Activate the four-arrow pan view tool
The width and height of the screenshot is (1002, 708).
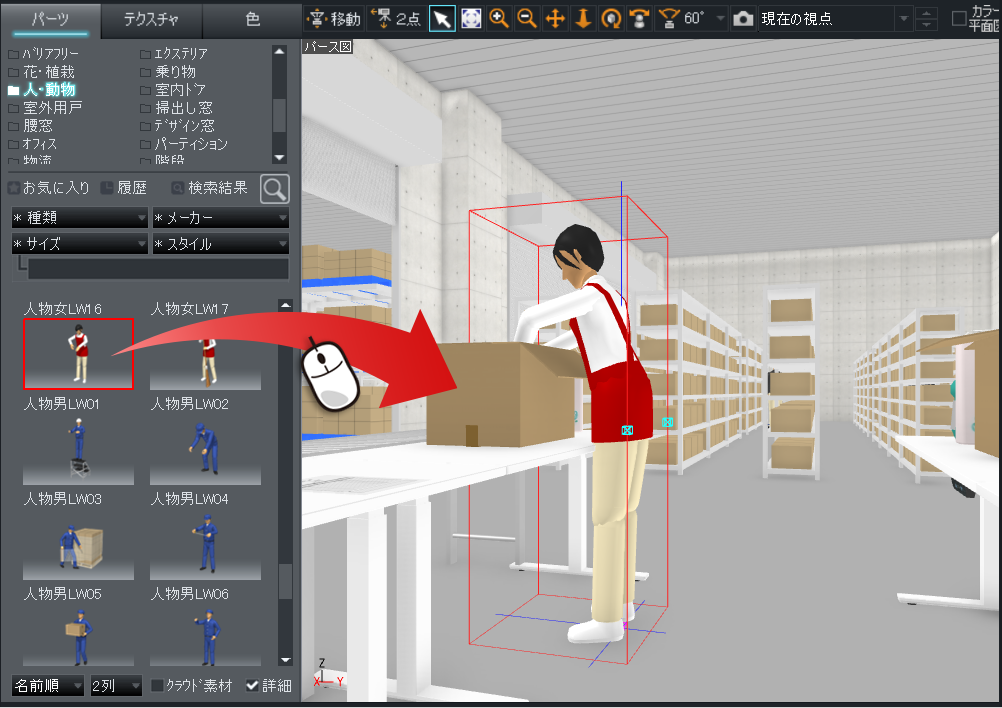[x=555, y=19]
